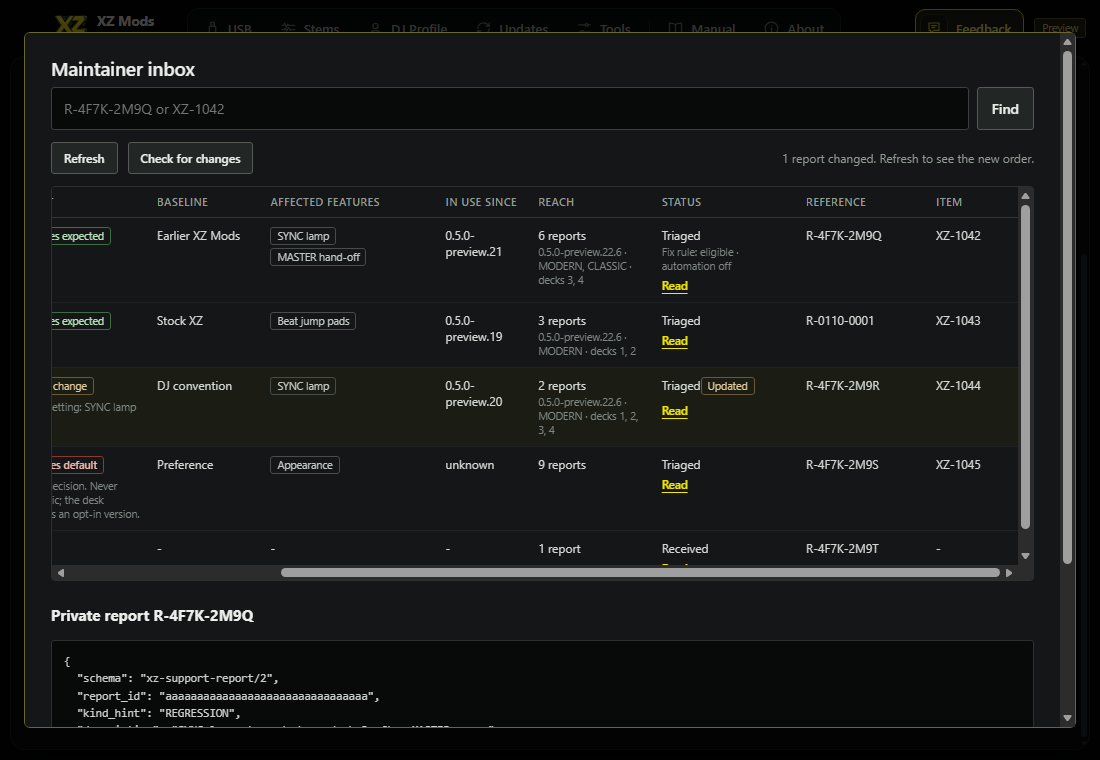
Task: Focus the report reference search field
Action: pyautogui.click(x=509, y=109)
